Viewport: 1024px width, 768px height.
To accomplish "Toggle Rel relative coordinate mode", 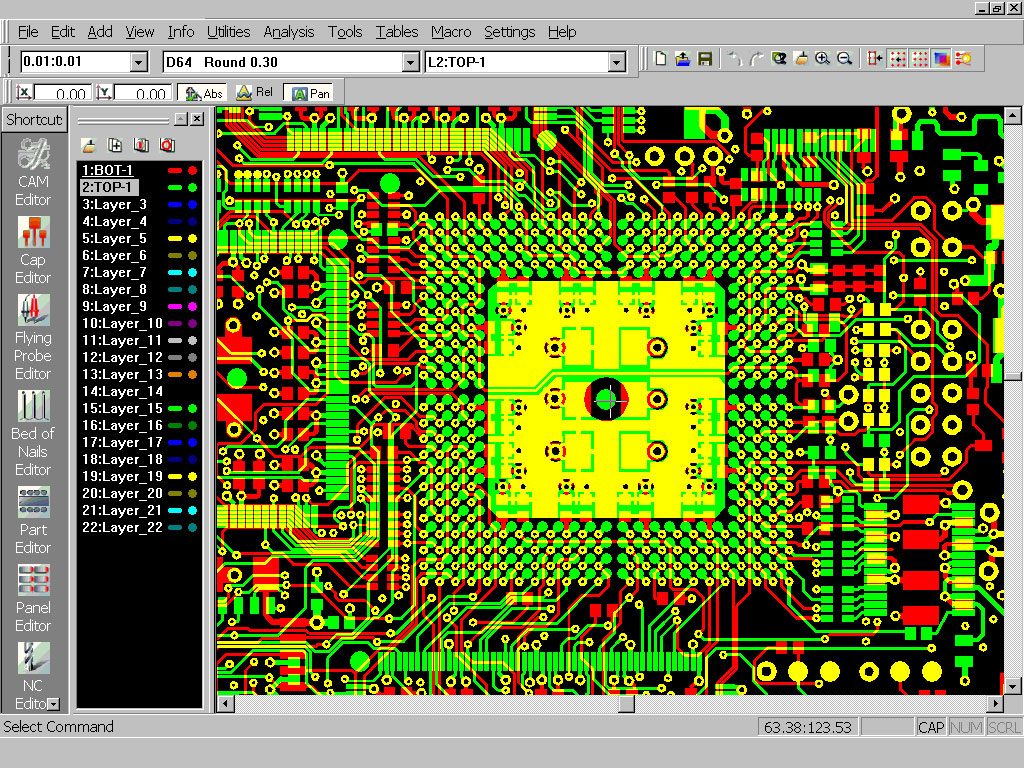I will coord(254,93).
